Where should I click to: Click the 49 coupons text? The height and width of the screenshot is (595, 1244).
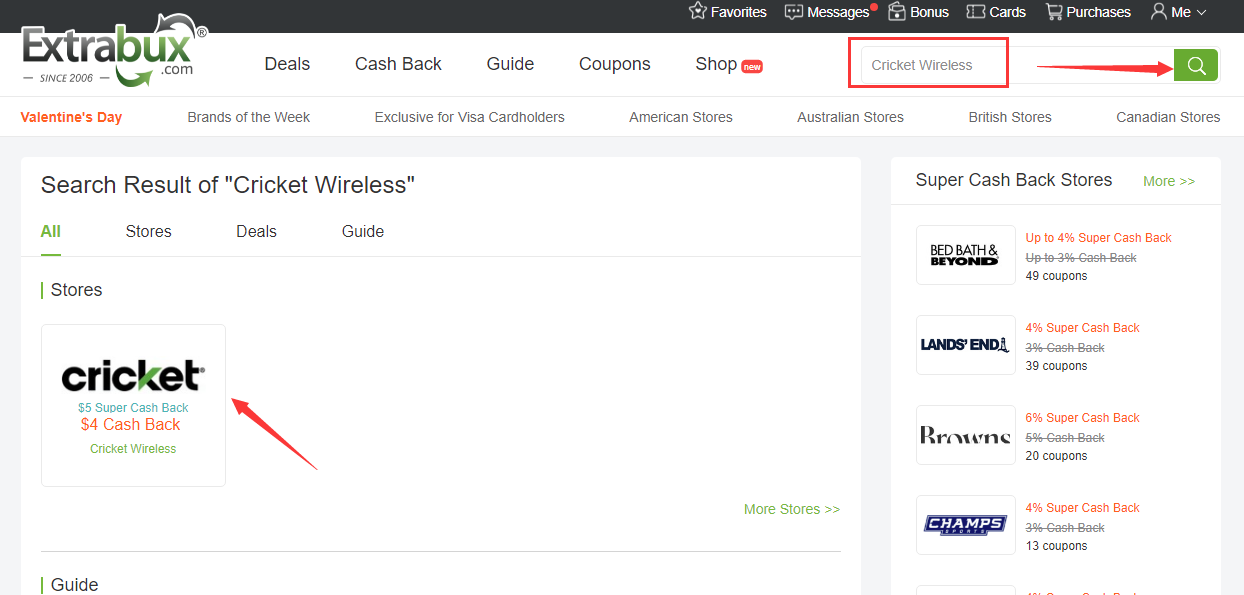point(1056,276)
